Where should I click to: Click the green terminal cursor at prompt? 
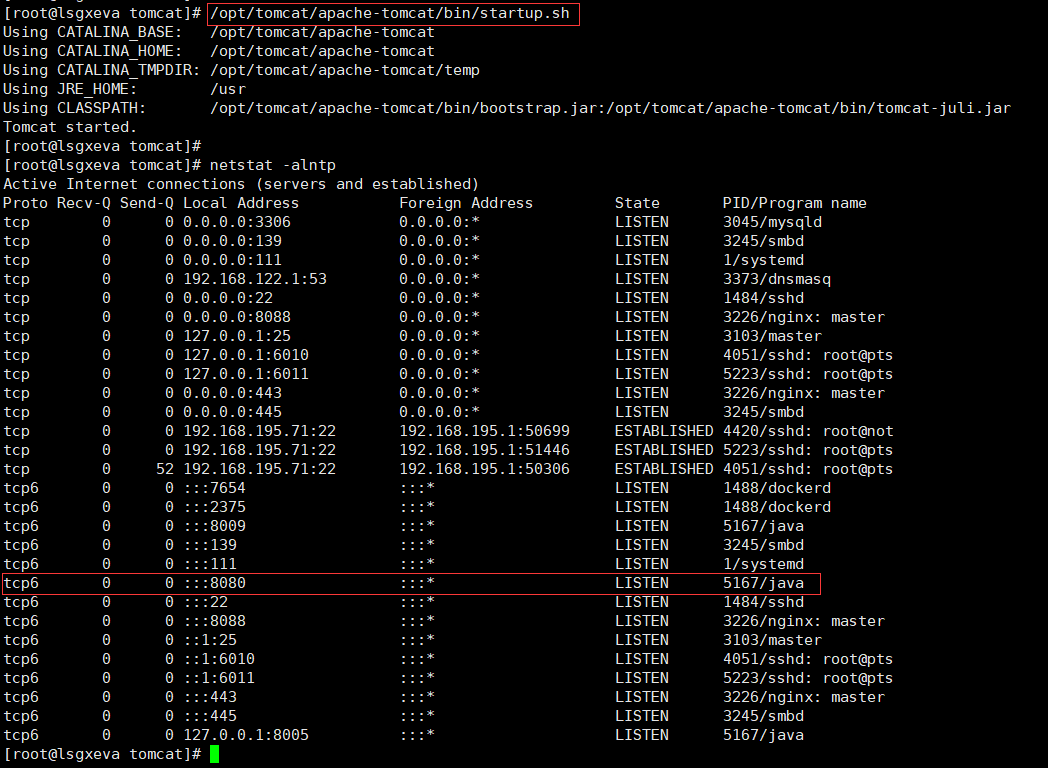215,755
